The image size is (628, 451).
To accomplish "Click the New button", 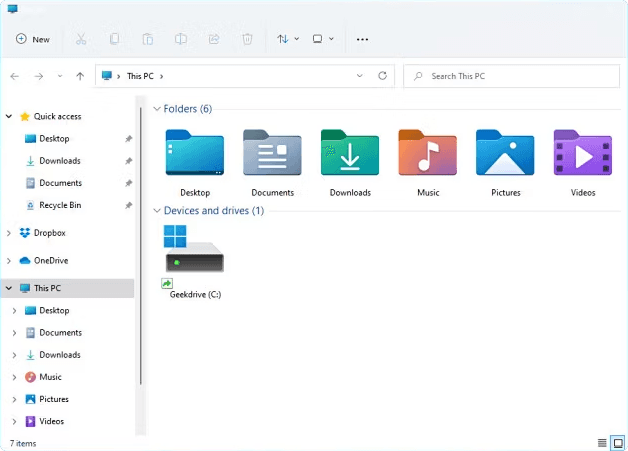I will tap(33, 39).
